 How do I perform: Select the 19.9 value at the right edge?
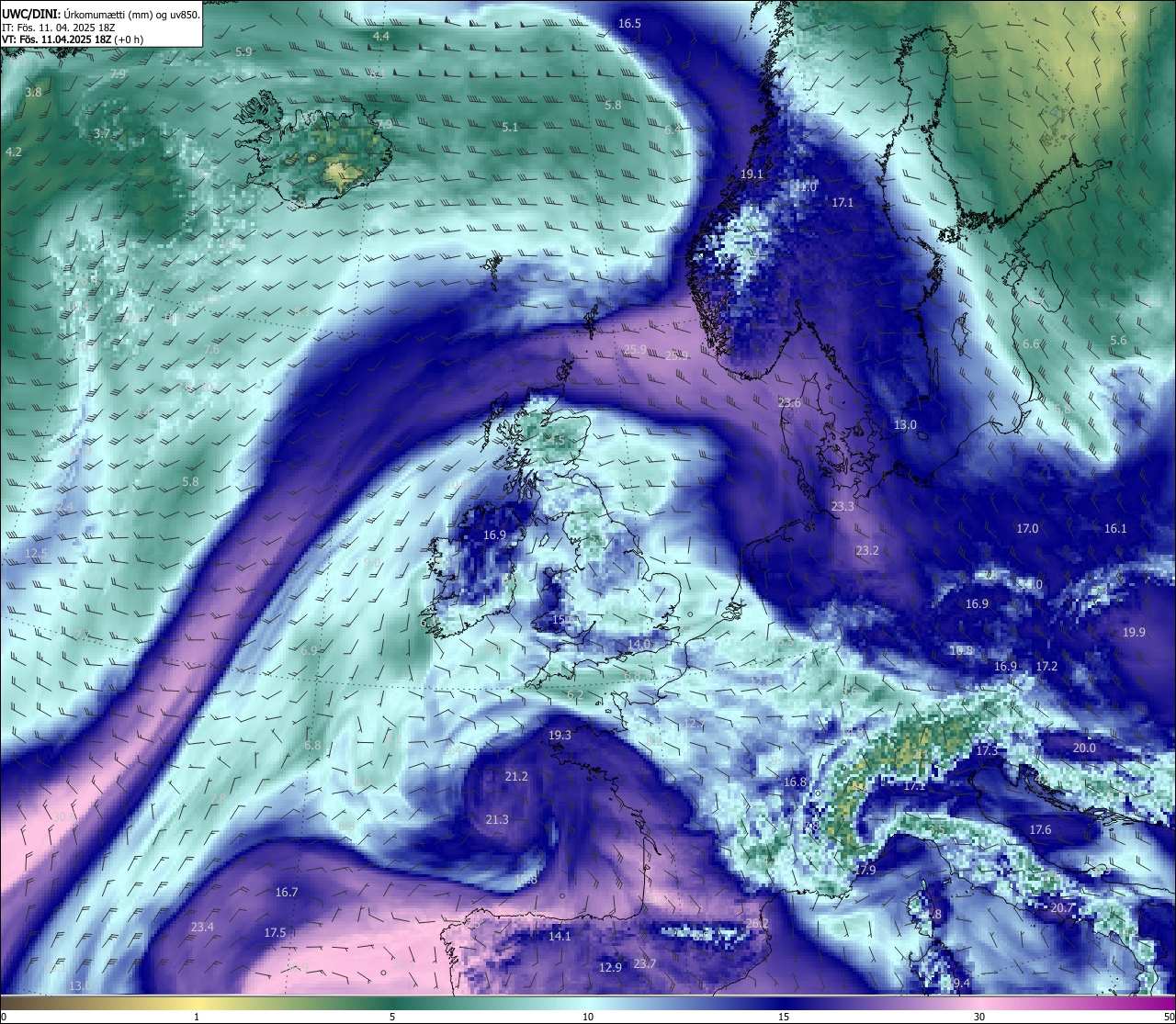(1134, 633)
